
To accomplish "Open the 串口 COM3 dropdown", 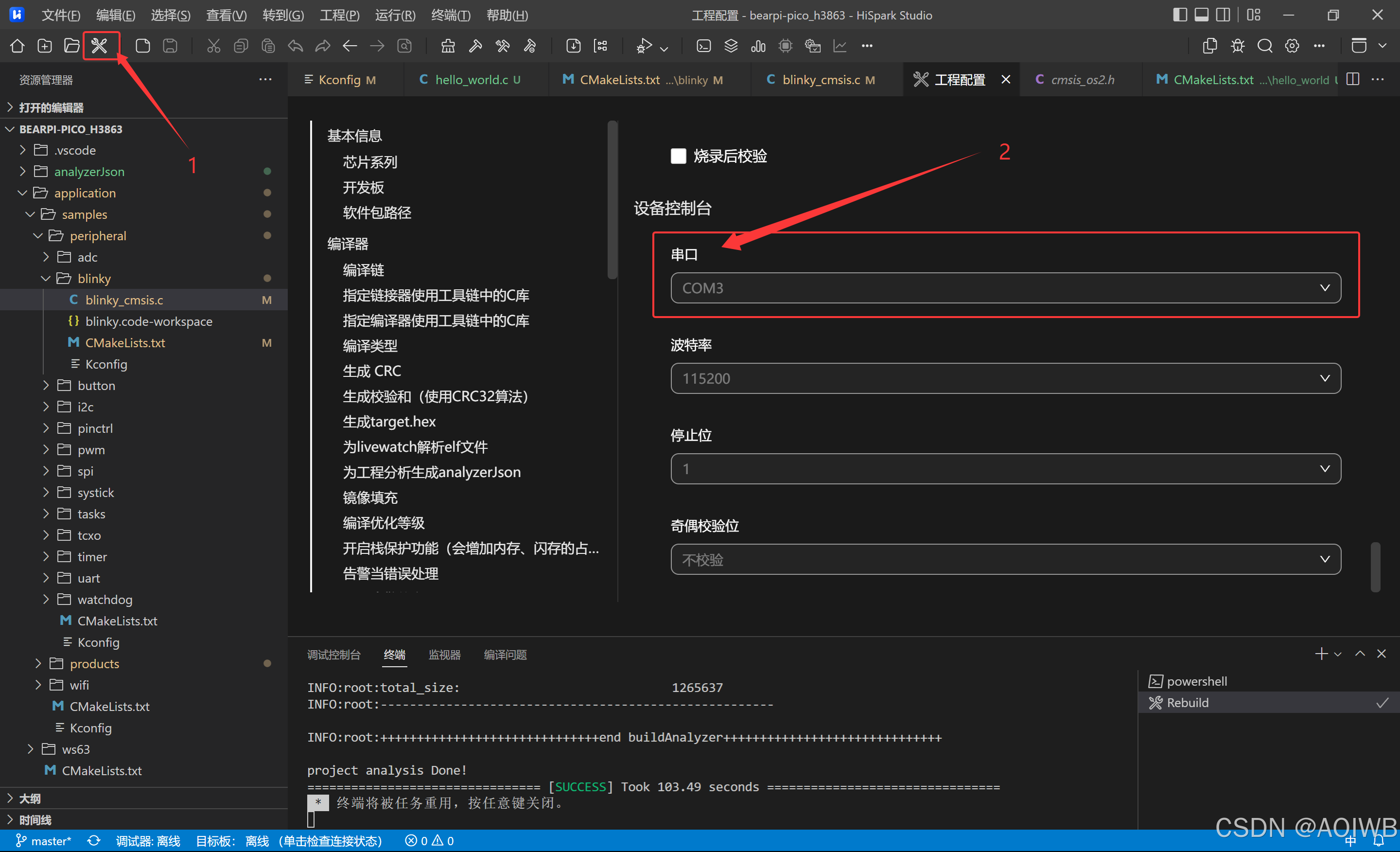I will [x=1005, y=287].
